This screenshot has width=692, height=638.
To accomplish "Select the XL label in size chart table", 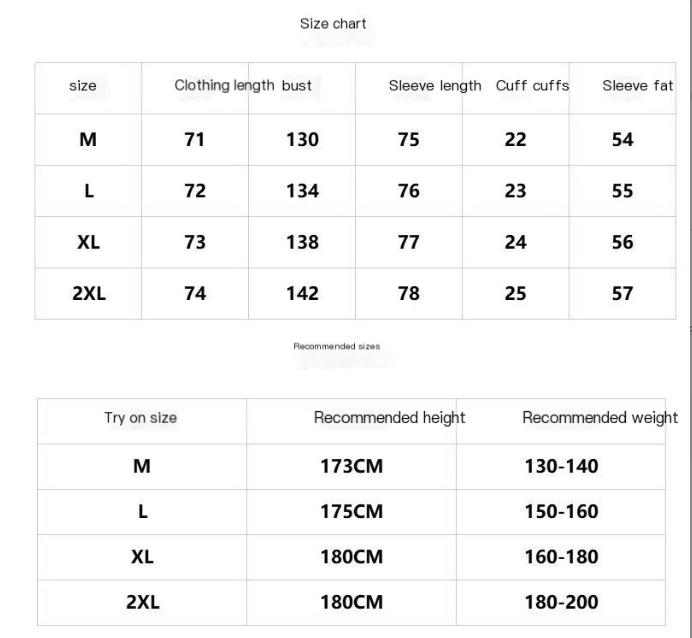I will tap(88, 242).
